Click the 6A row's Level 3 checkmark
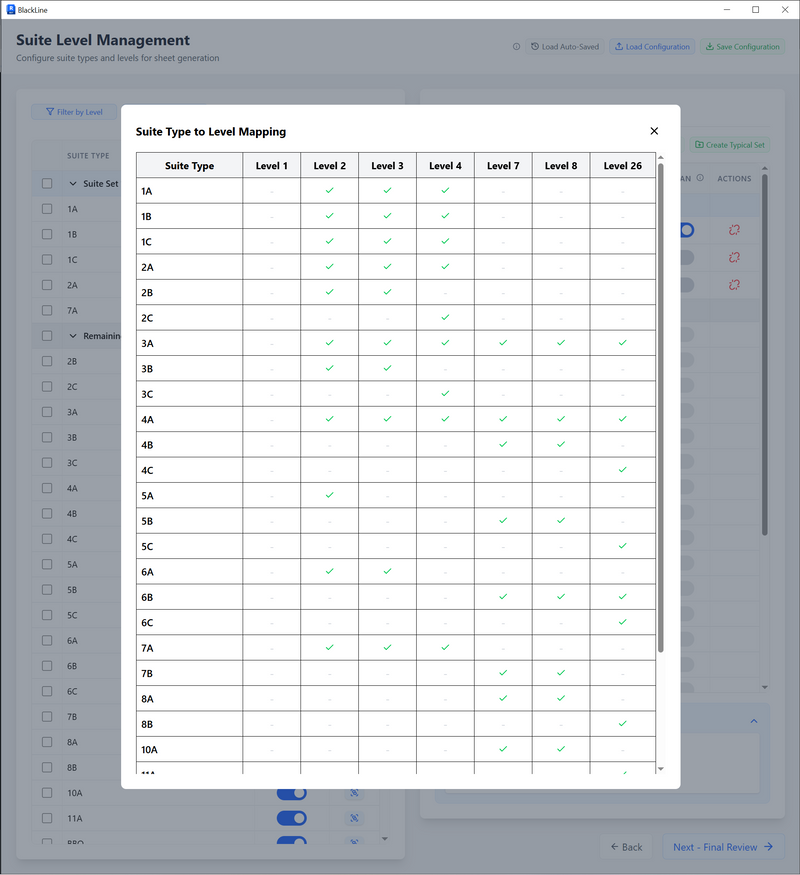This screenshot has height=875, width=800. point(387,571)
